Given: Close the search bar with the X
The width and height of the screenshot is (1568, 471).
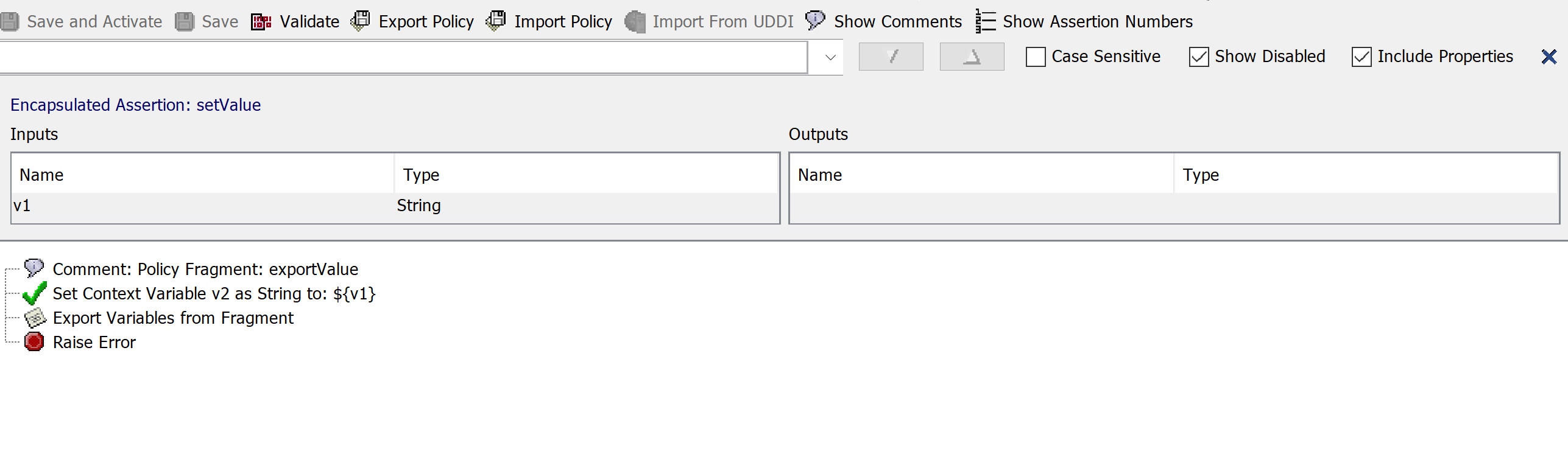Looking at the screenshot, I should 1549,57.
